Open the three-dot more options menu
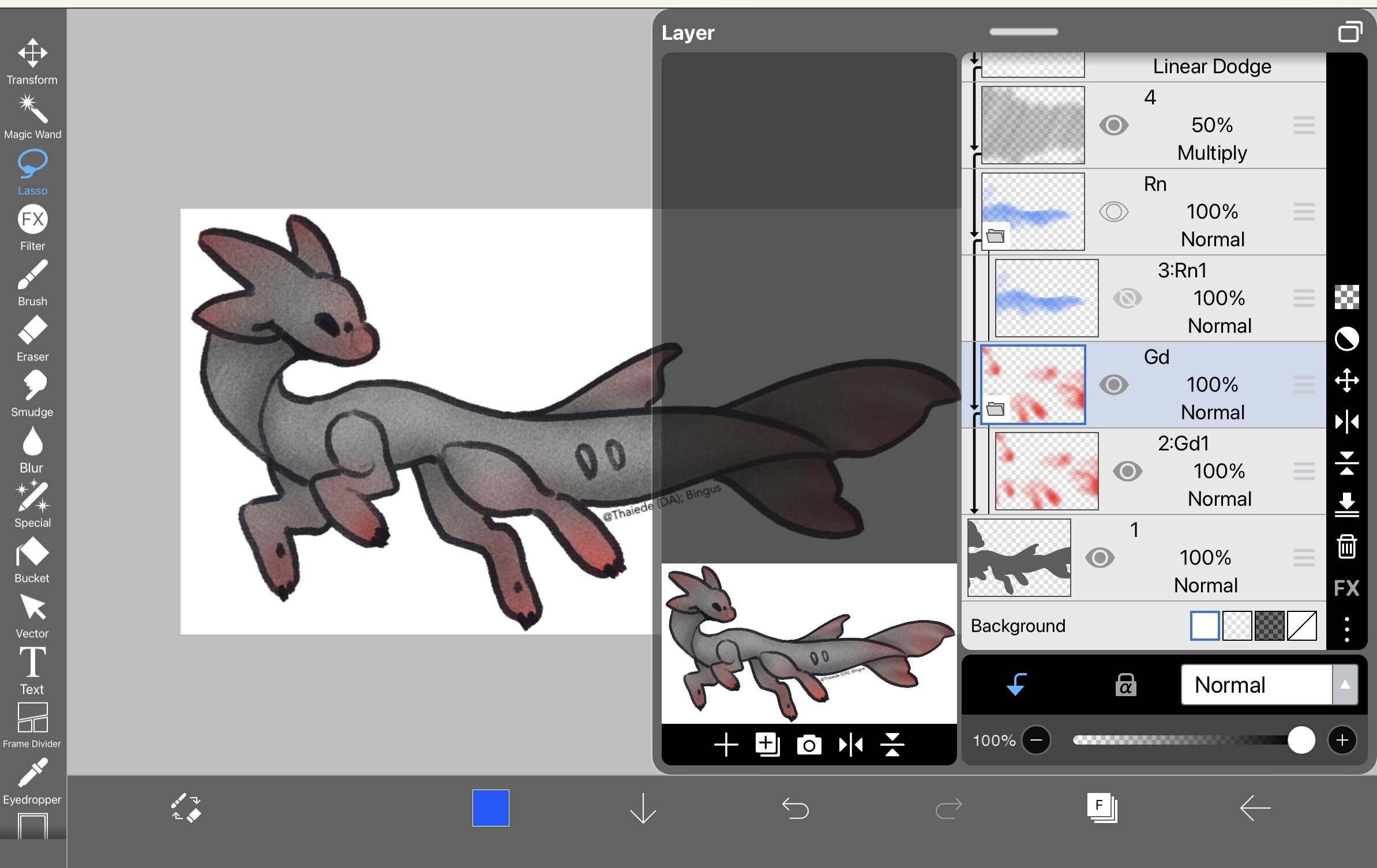This screenshot has width=1377, height=868. (x=1347, y=629)
